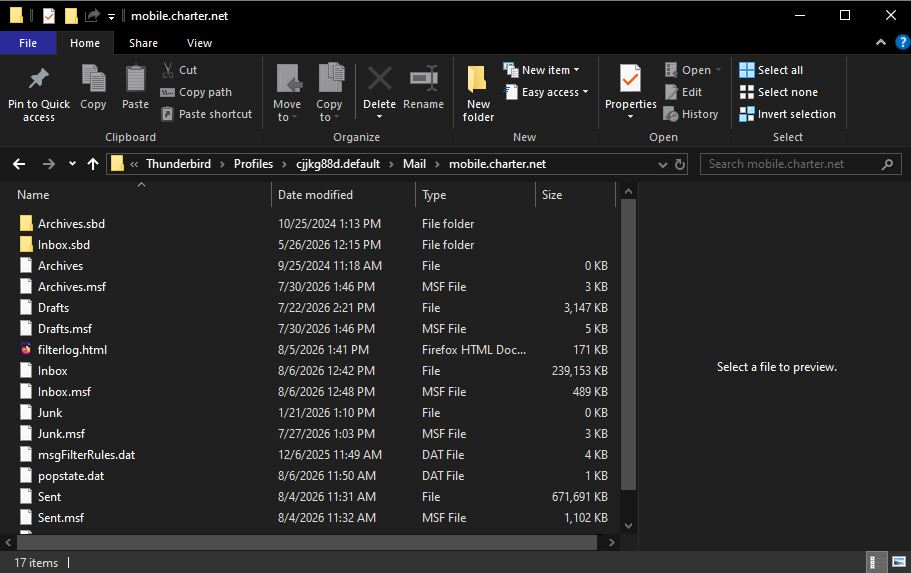Image resolution: width=911 pixels, height=573 pixels.
Task: Open Explorer Help question mark
Action: tap(902, 42)
